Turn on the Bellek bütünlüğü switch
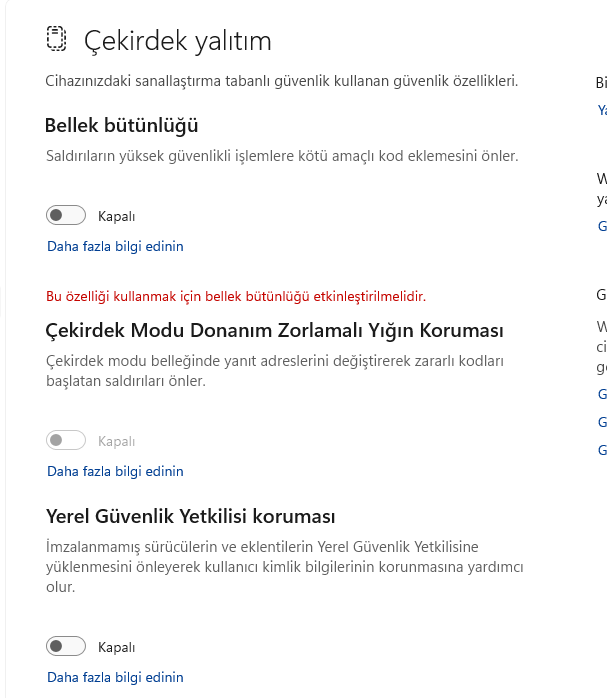This screenshot has width=607, height=698. [x=66, y=215]
